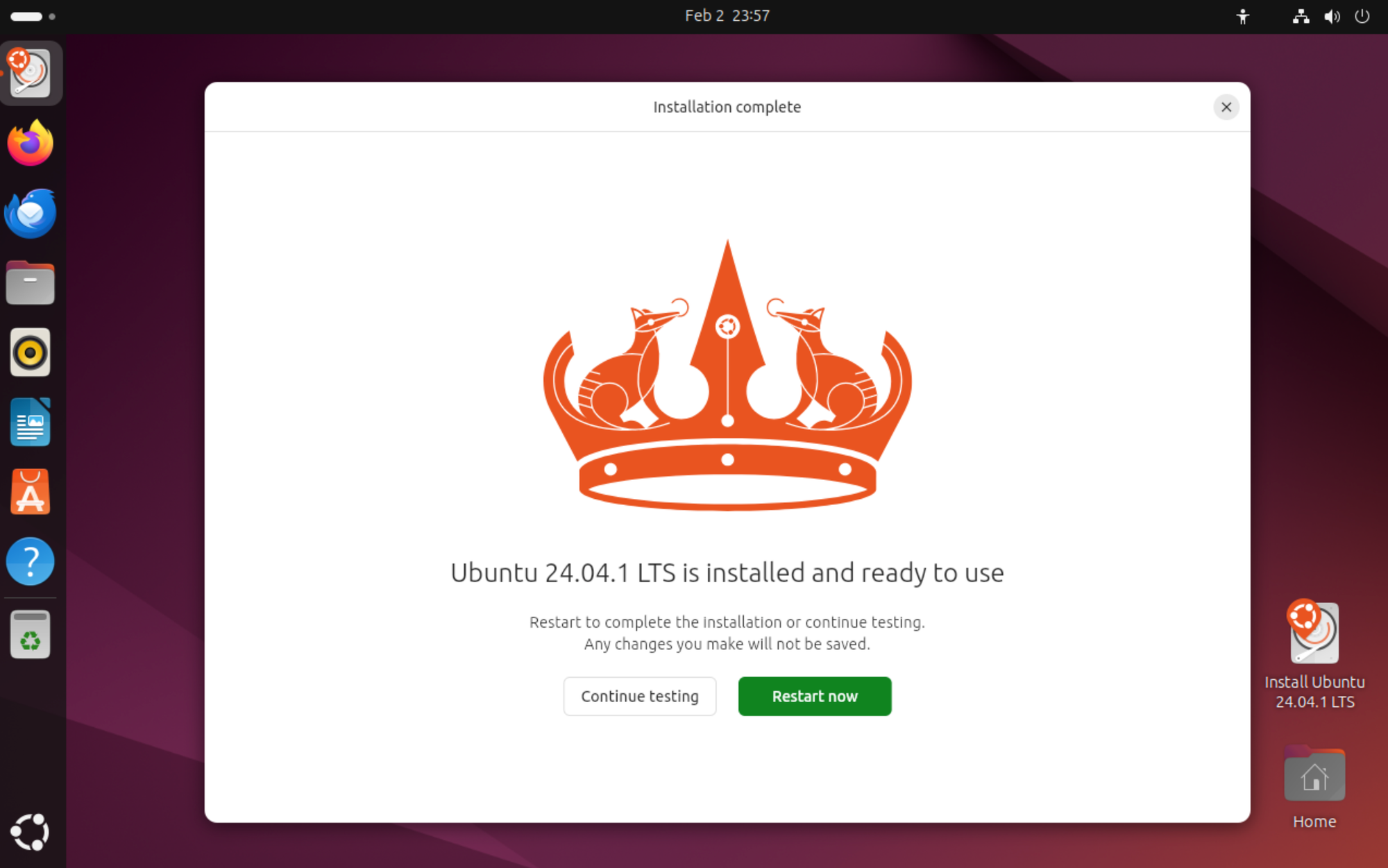Viewport: 1388px width, 868px height.
Task: Launch Thunderbird Mail from the dock
Action: click(31, 213)
